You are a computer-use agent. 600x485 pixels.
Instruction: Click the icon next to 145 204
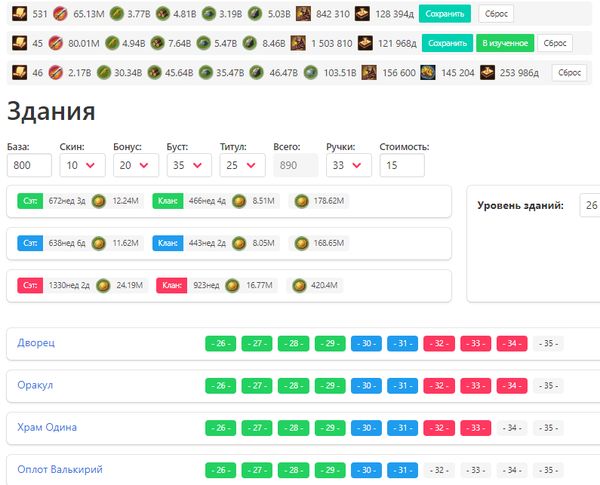[427, 73]
